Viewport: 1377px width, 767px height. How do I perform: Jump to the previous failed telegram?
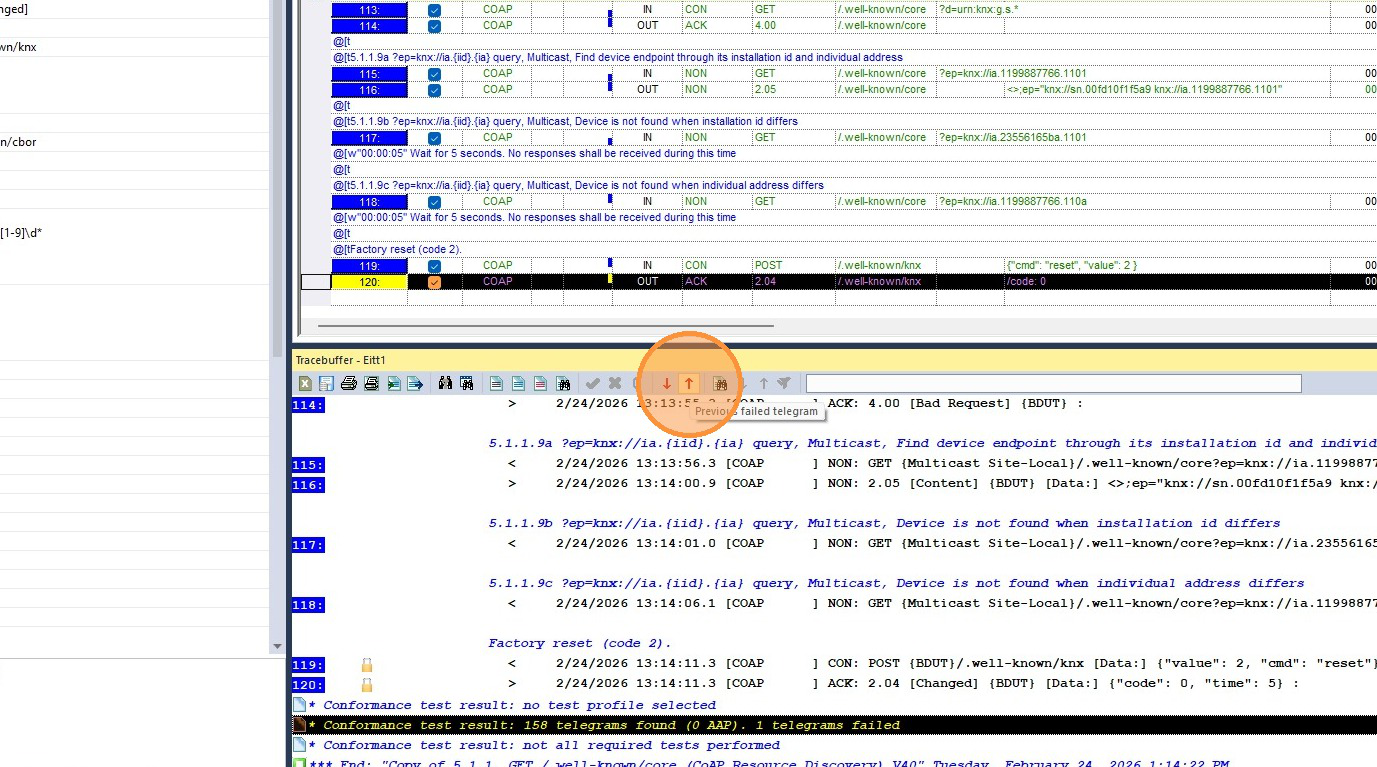coord(688,383)
